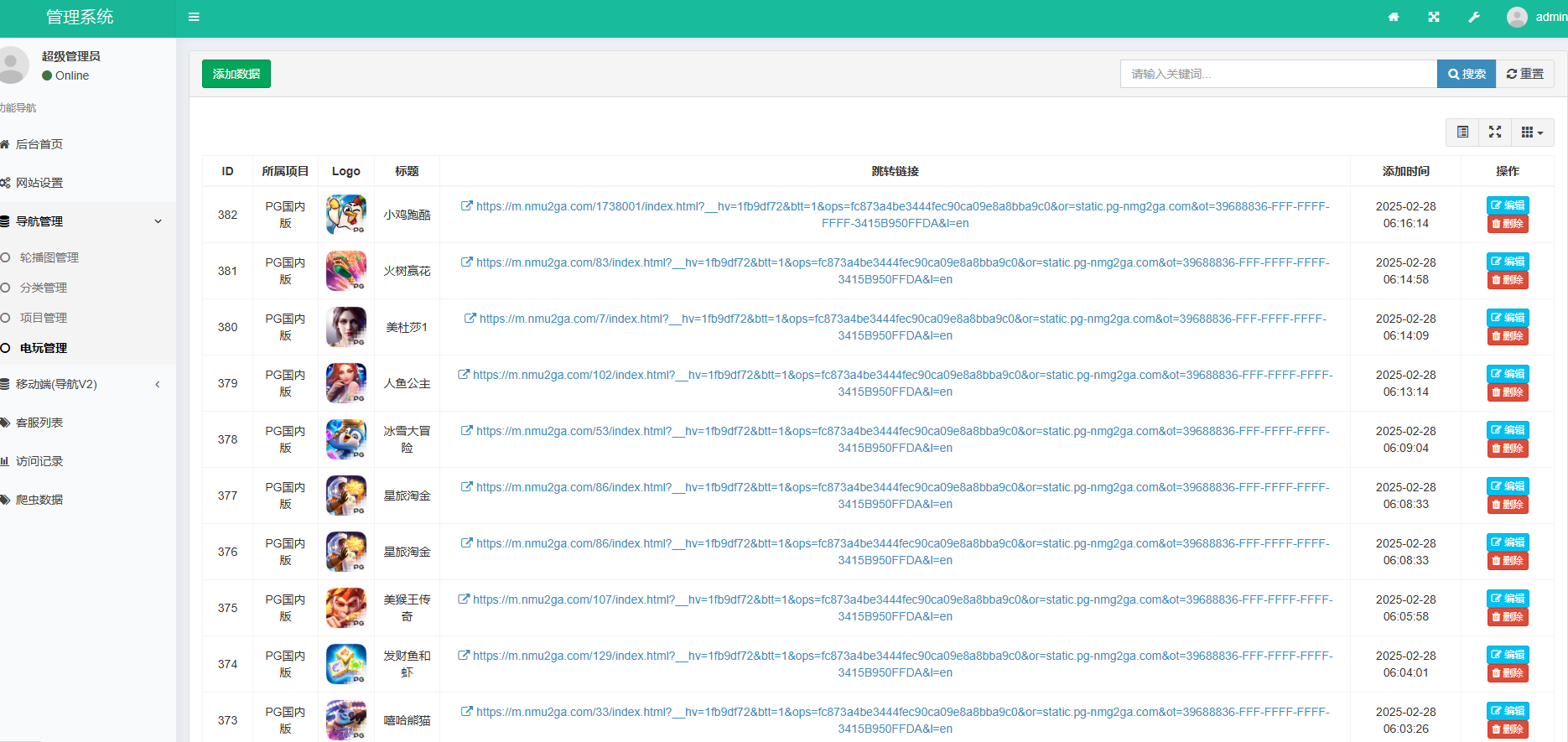This screenshot has height=742, width=1568.
Task: Open the admin user avatar menu
Action: coord(1536,17)
